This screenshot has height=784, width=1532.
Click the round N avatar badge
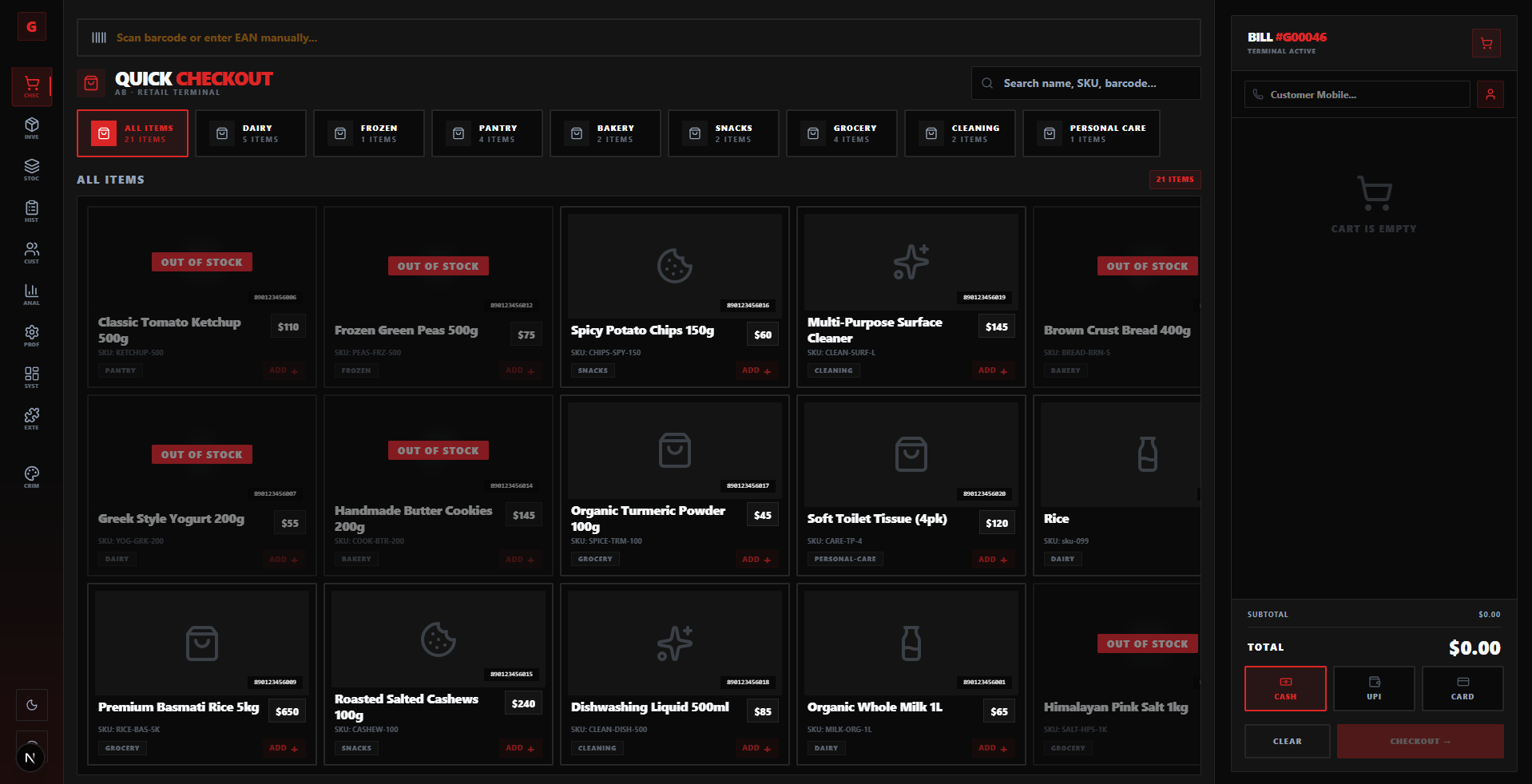(x=30, y=758)
